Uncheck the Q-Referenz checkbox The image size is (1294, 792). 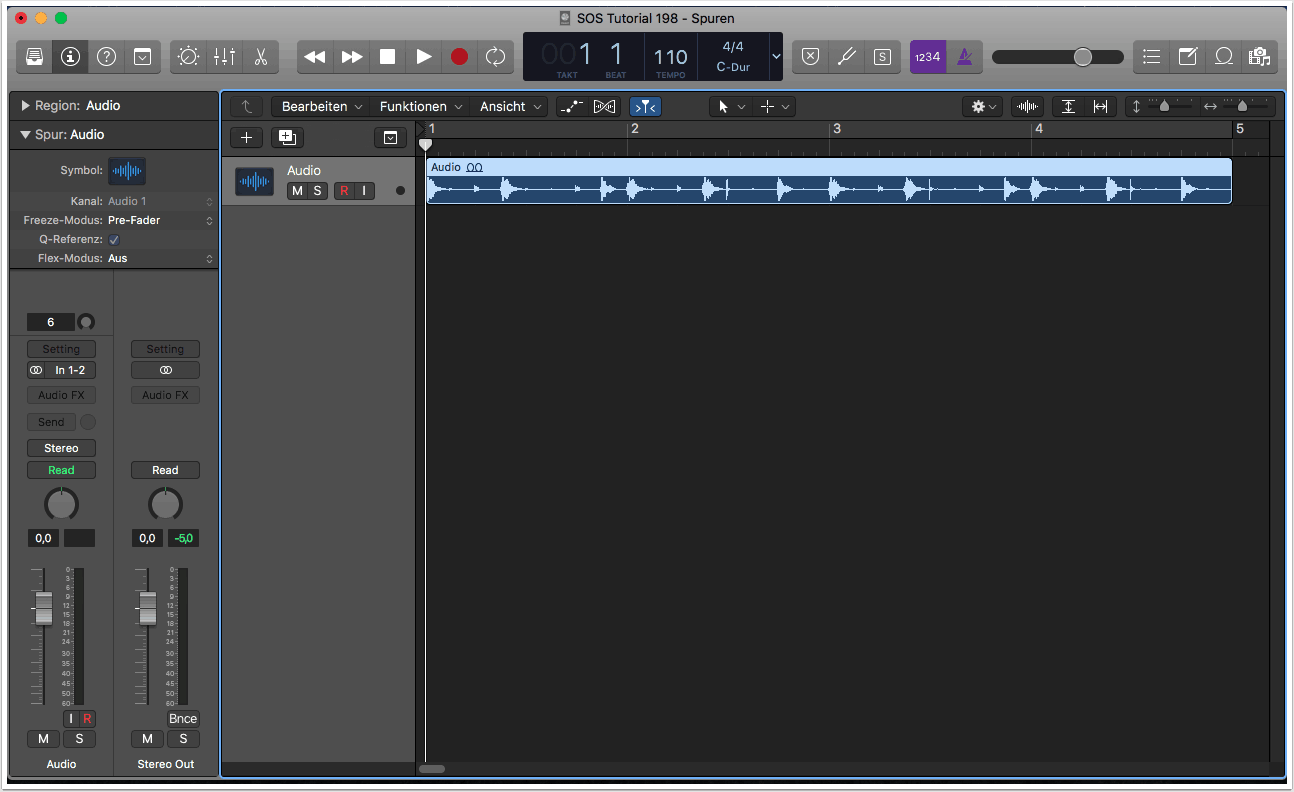(114, 239)
